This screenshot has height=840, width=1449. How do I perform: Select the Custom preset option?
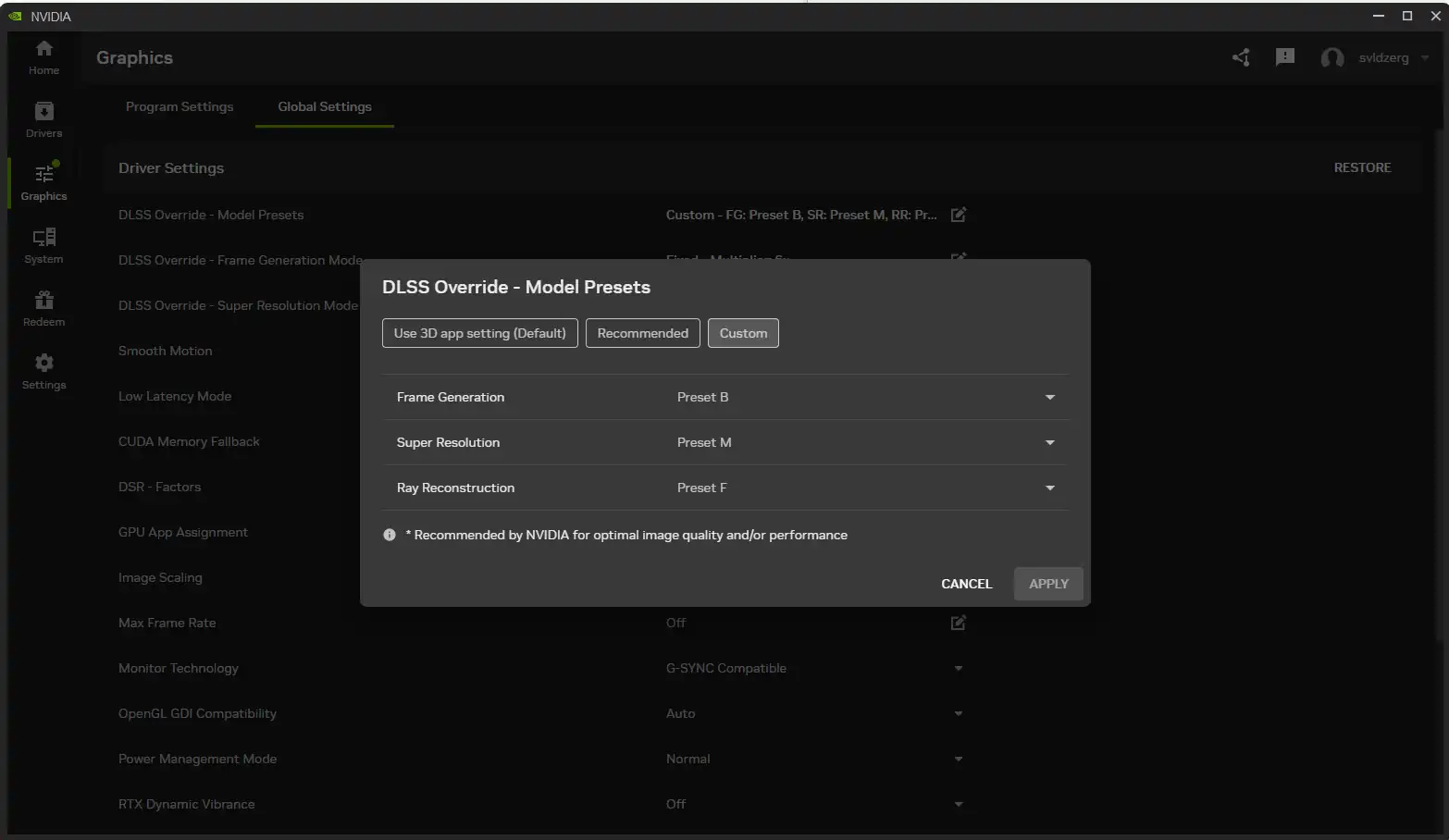click(743, 333)
